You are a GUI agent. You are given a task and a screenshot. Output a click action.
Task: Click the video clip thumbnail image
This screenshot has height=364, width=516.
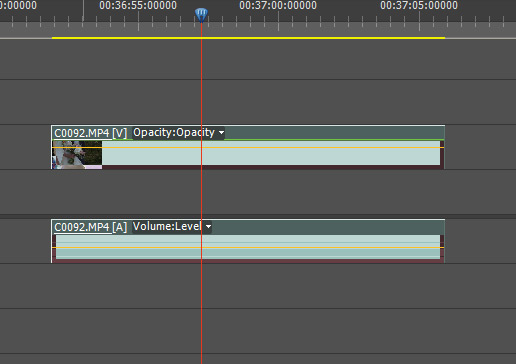point(77,155)
